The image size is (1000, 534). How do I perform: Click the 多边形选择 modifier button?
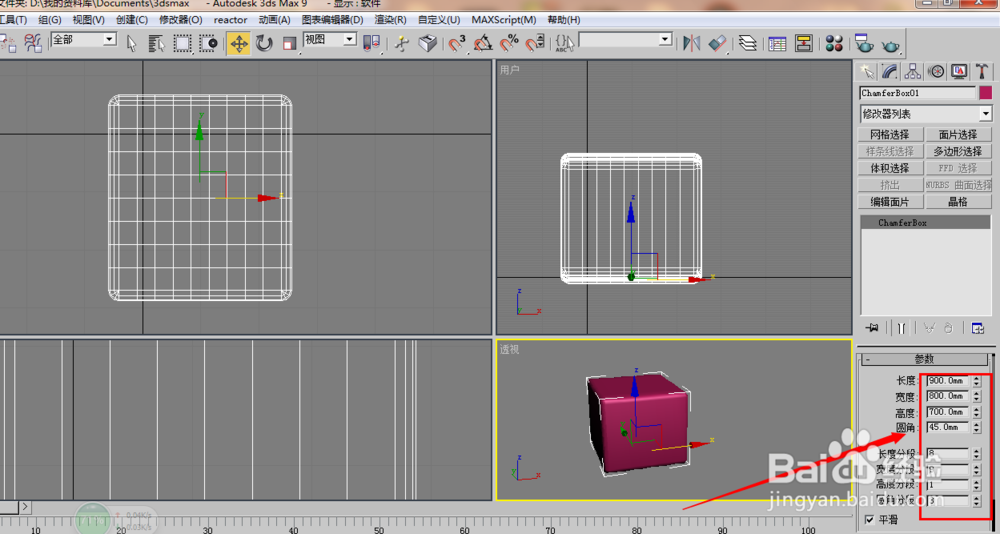(x=958, y=151)
